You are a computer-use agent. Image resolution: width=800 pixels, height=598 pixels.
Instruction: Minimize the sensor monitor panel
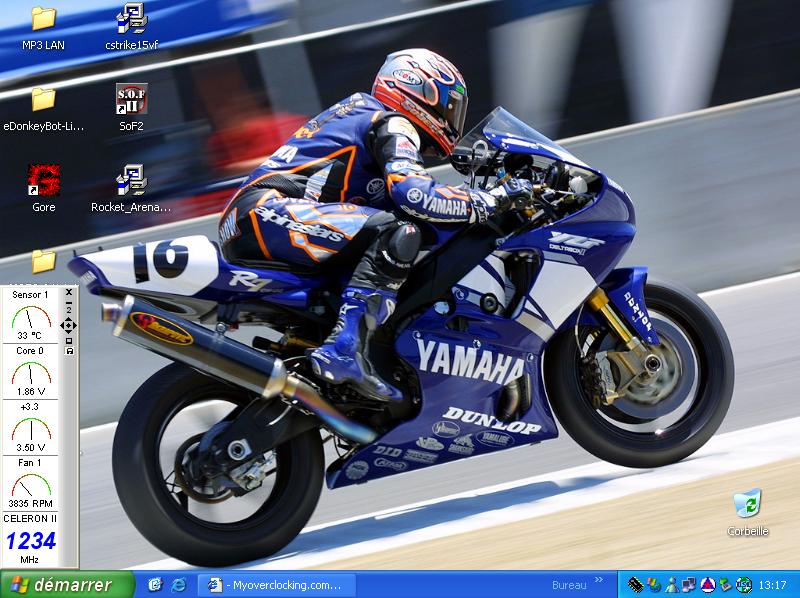coord(69,303)
